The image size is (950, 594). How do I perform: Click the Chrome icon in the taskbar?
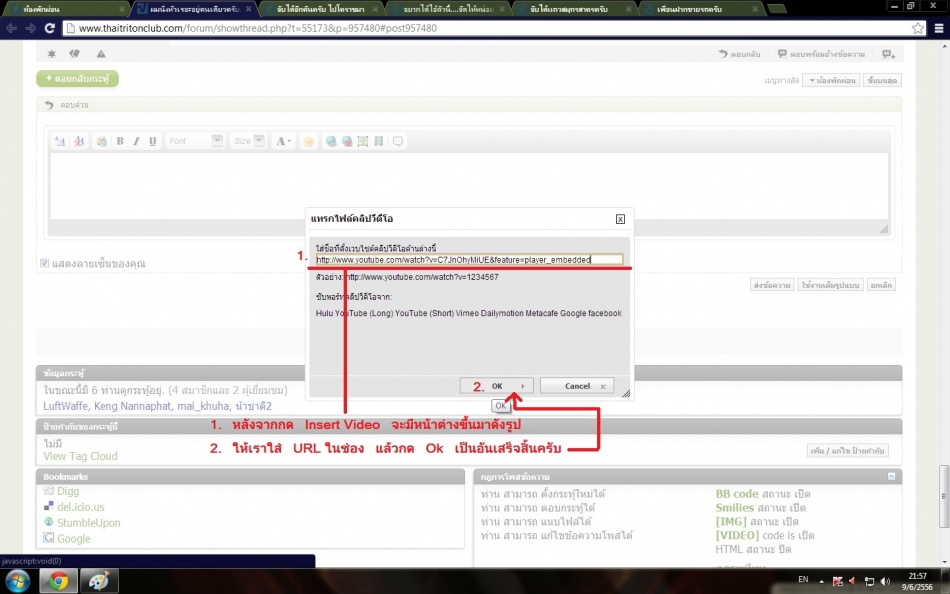(59, 580)
